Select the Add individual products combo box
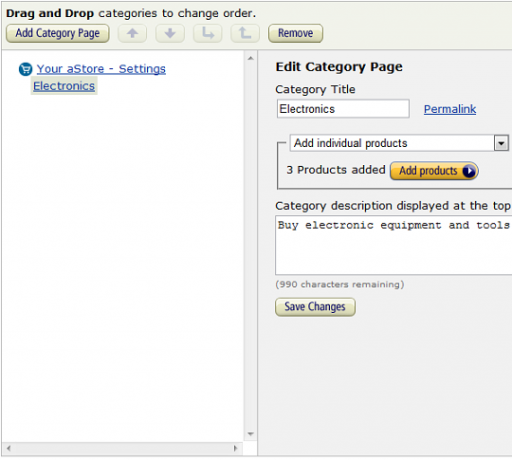 [x=399, y=143]
